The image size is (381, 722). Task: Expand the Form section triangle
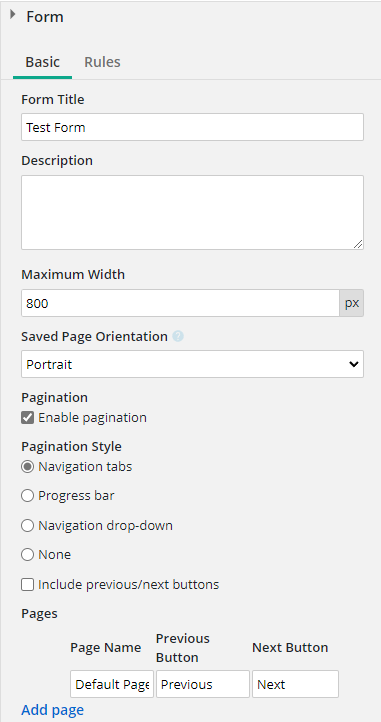(x=12, y=15)
